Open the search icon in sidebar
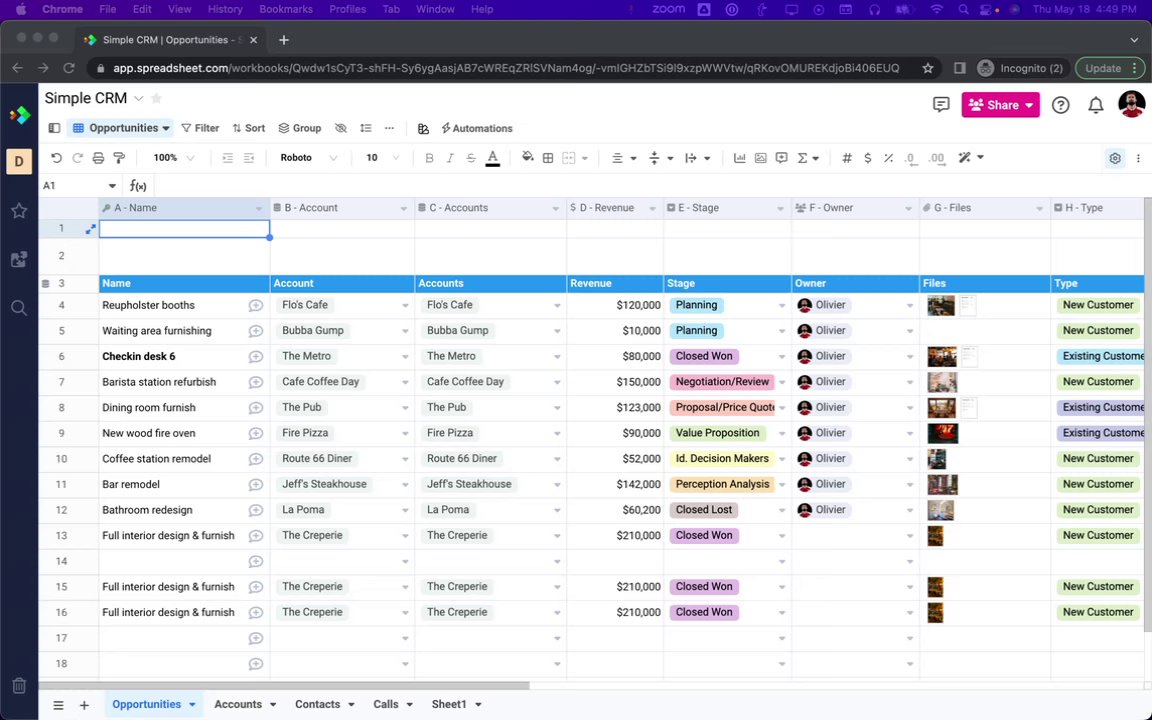Image resolution: width=1152 pixels, height=720 pixels. [19, 308]
